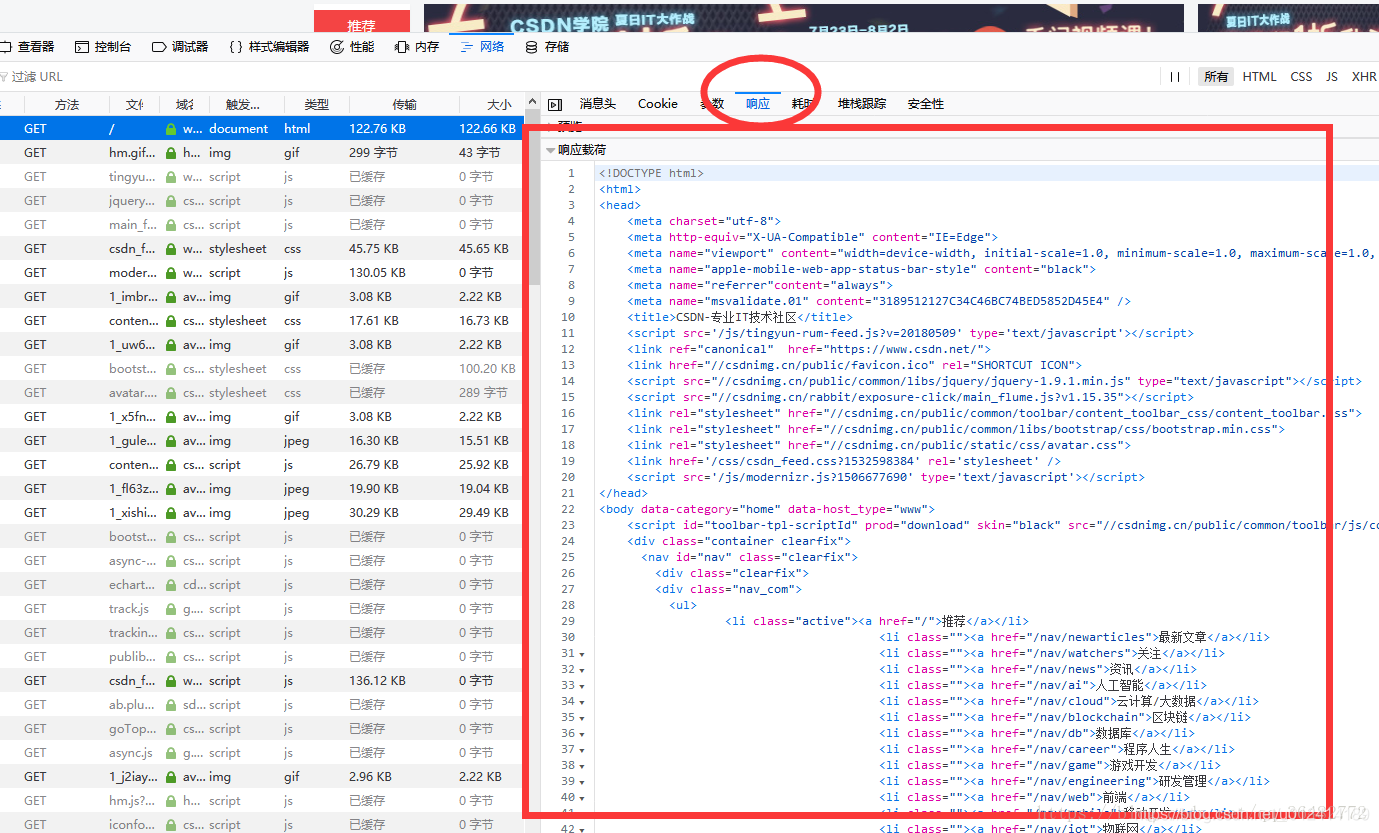Click the lock icon in the 1_imbr image row
This screenshot has width=1379, height=833.
[x=171, y=297]
